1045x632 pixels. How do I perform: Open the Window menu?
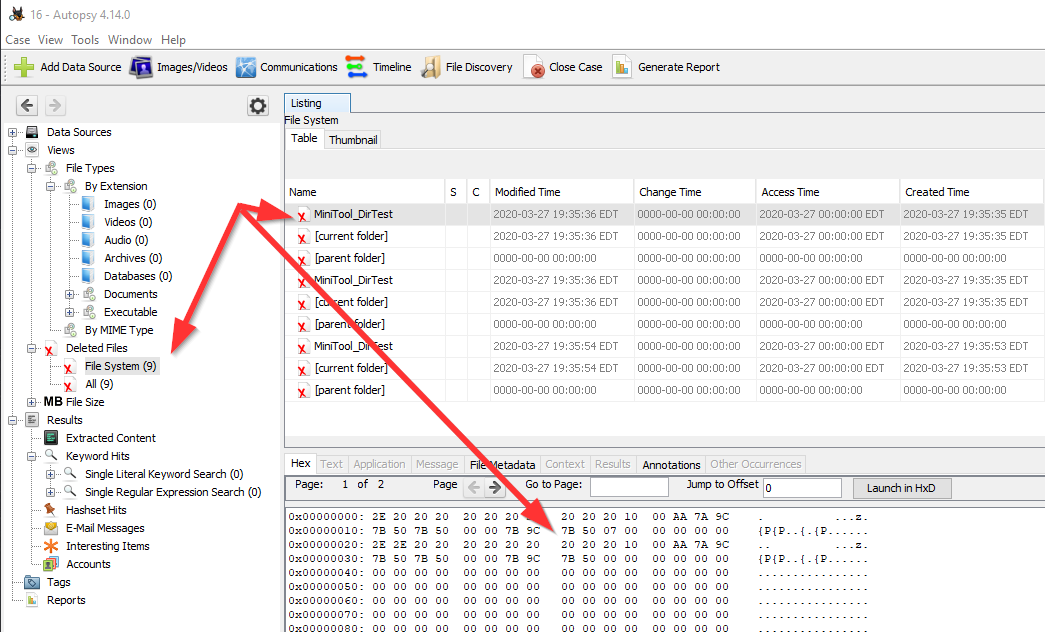click(x=130, y=40)
